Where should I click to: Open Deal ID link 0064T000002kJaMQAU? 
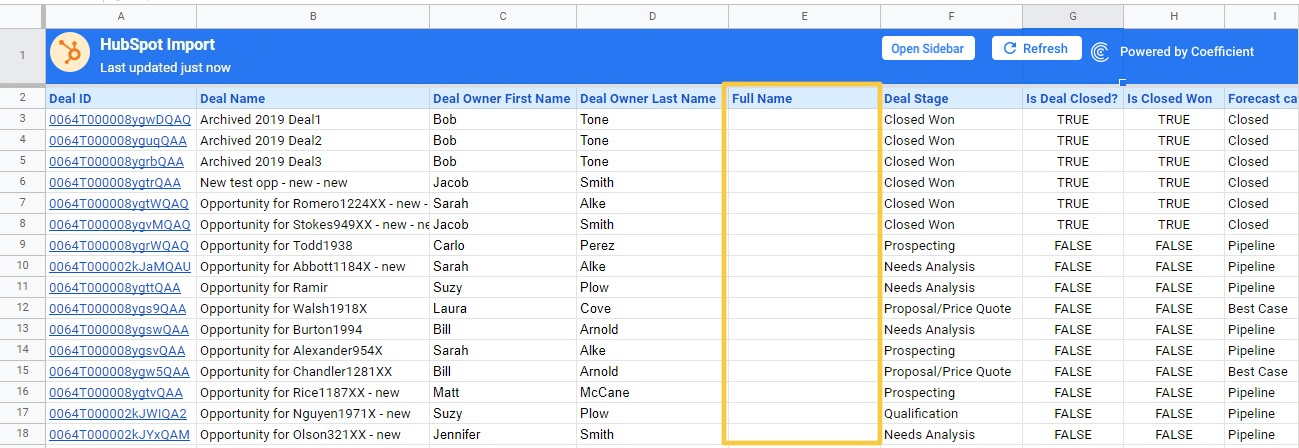point(120,267)
